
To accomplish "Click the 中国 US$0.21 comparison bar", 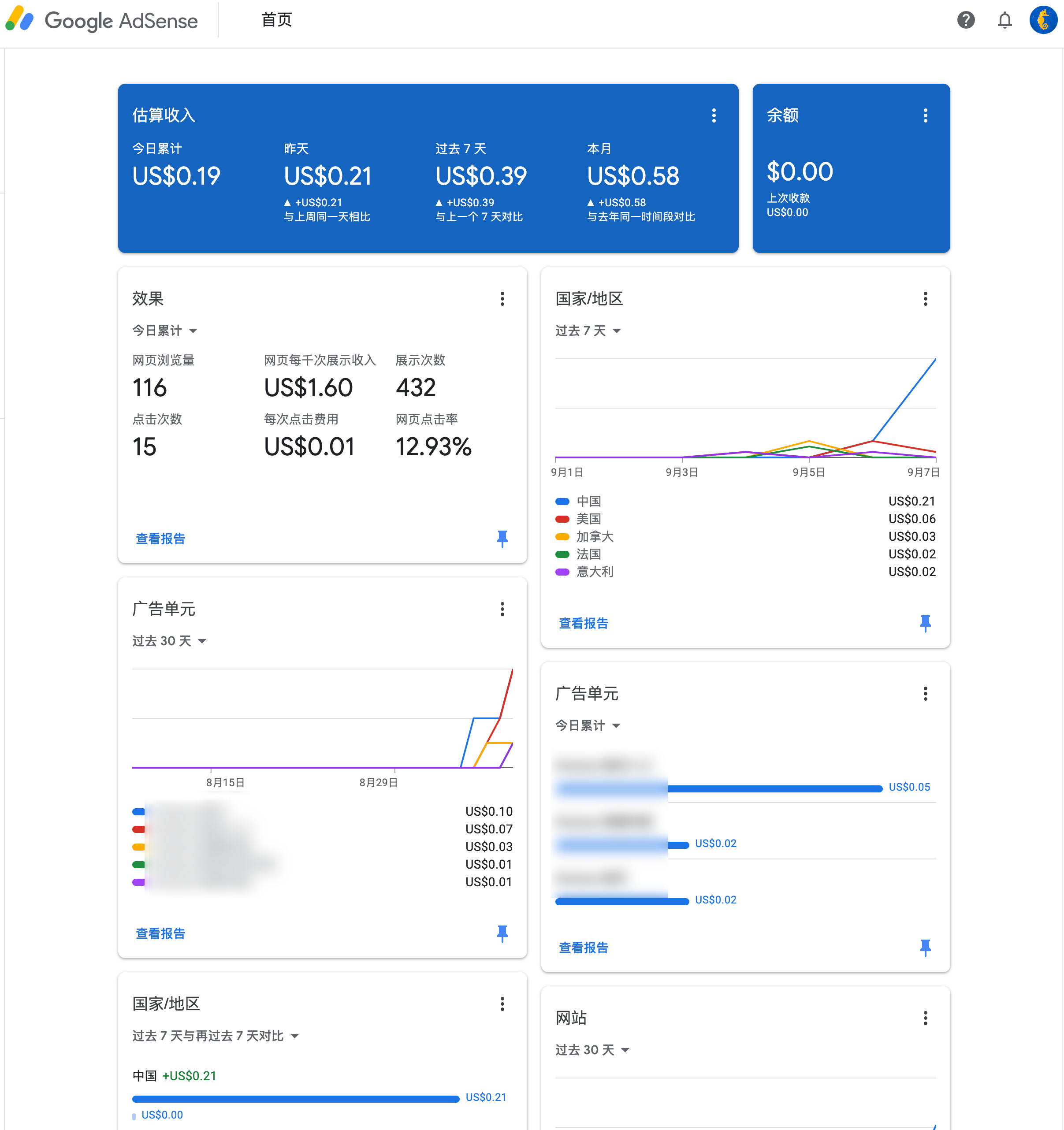I will [296, 1099].
